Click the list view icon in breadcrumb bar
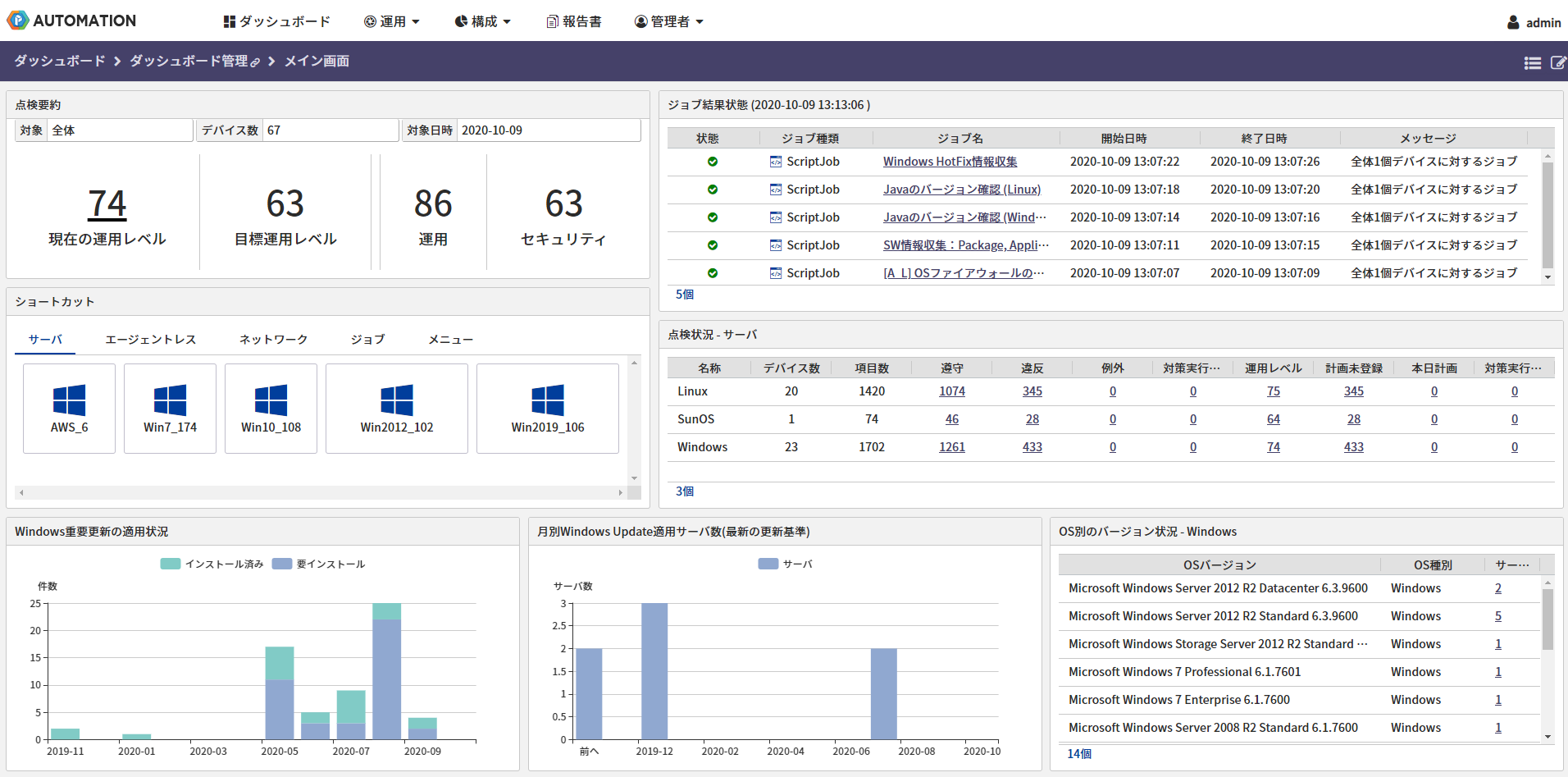The image size is (1568, 777). pyautogui.click(x=1532, y=62)
